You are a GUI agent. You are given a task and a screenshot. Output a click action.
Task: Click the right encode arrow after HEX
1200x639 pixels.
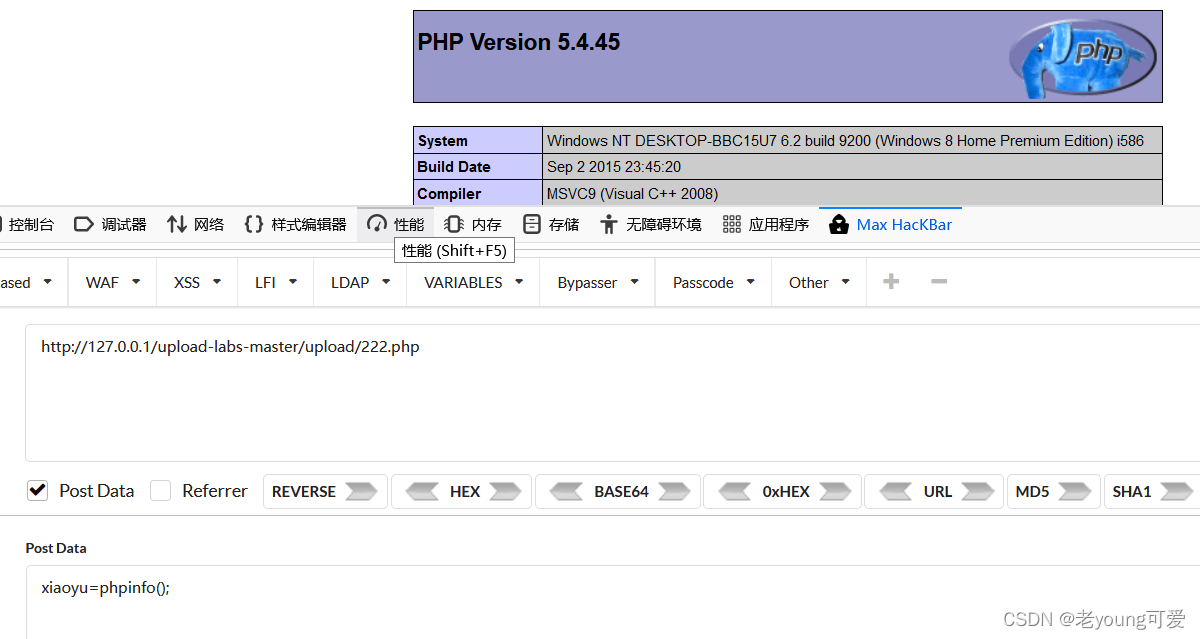coord(505,491)
